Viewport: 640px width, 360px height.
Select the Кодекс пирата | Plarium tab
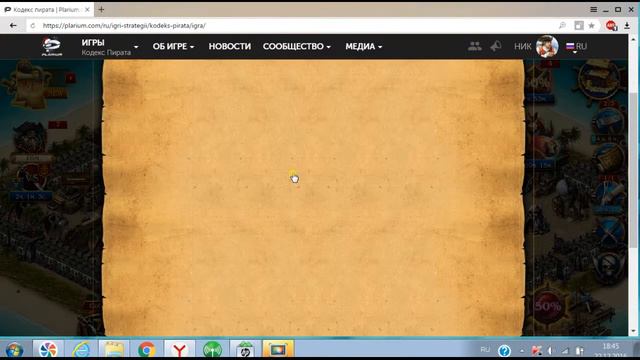[46, 9]
